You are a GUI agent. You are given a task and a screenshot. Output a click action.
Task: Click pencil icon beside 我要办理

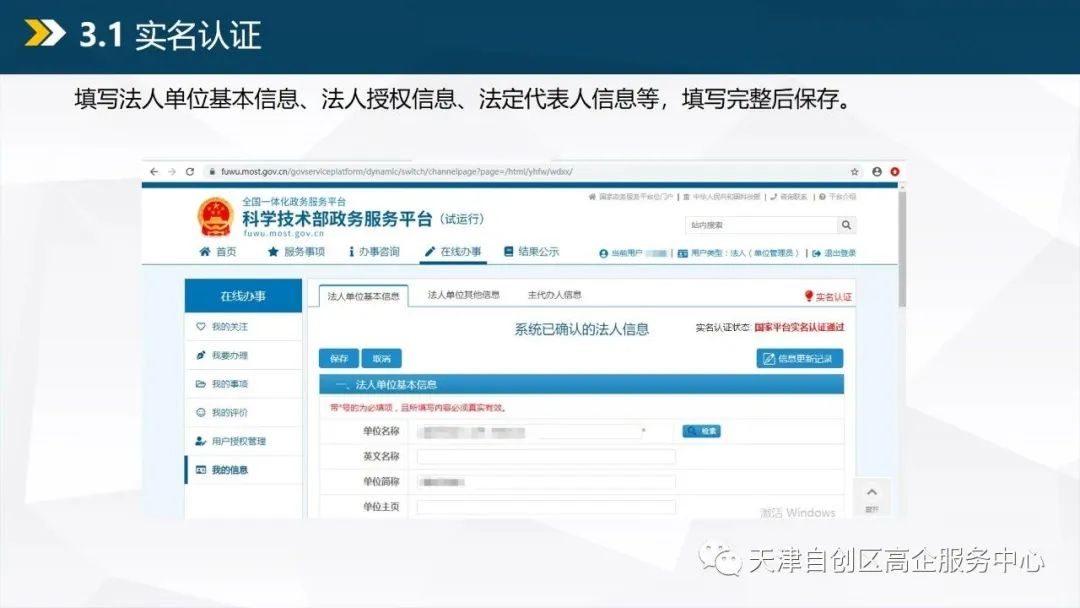pos(201,355)
